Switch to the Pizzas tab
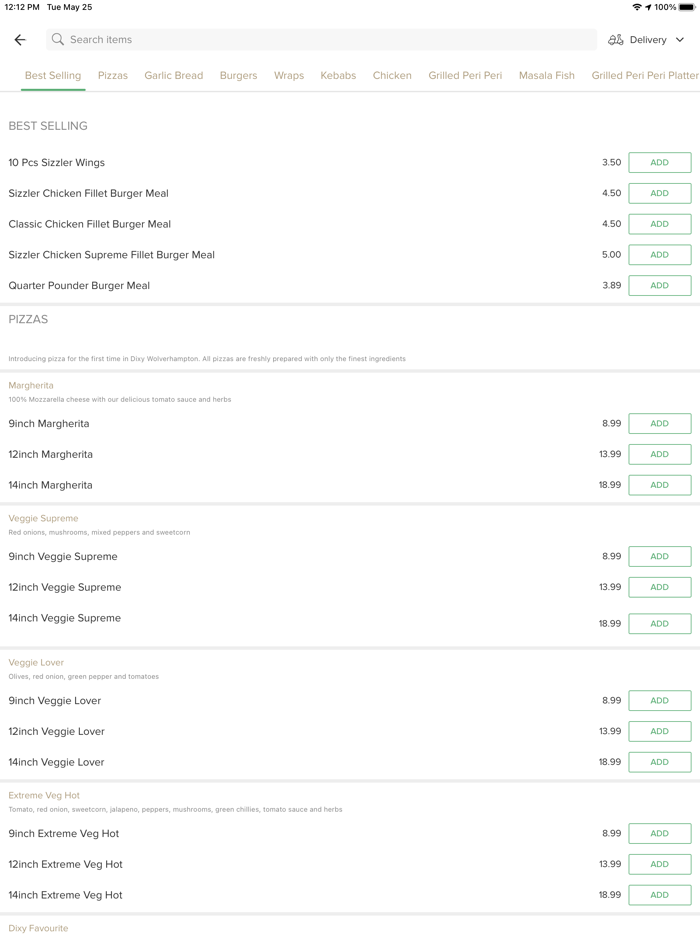This screenshot has height=934, width=700. pos(113,75)
